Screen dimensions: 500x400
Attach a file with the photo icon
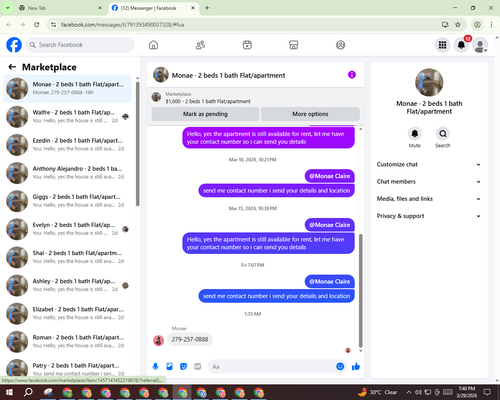click(x=169, y=367)
